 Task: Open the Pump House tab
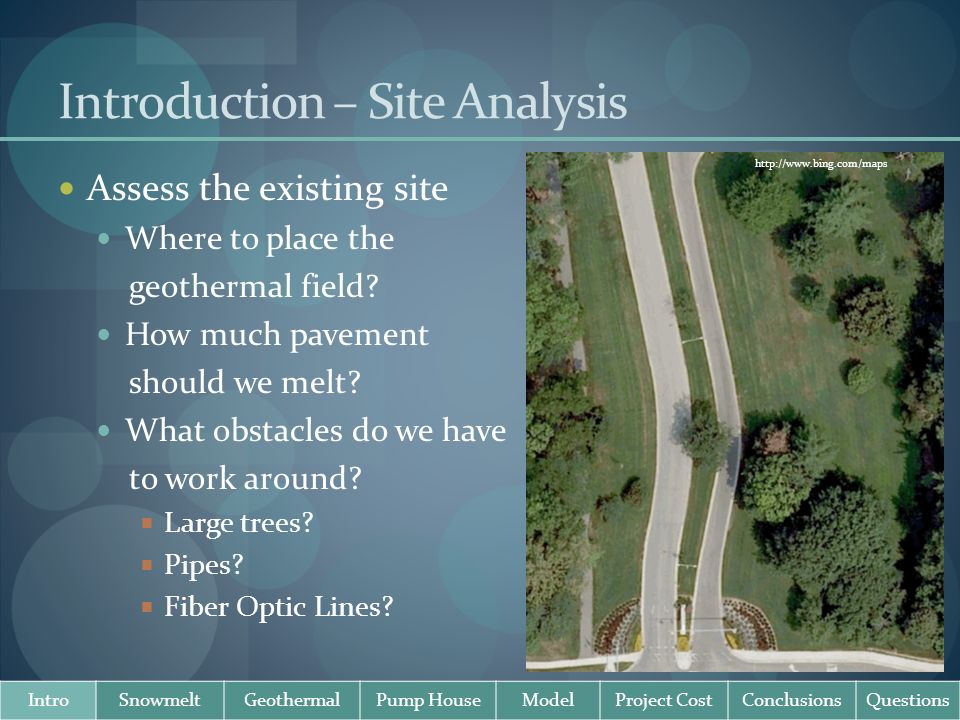428,700
